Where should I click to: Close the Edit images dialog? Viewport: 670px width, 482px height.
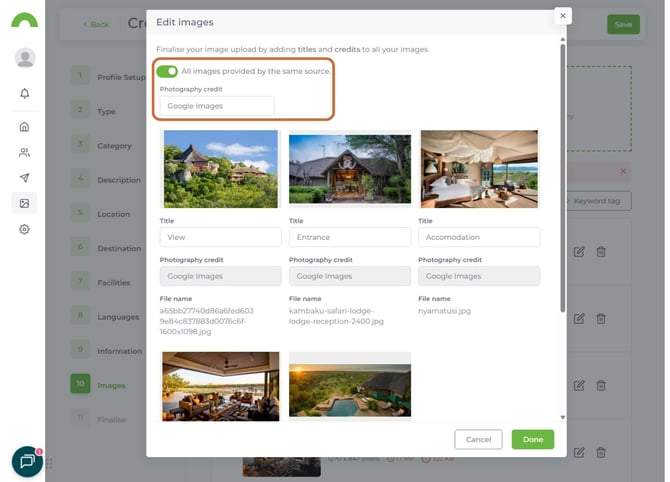pyautogui.click(x=563, y=16)
